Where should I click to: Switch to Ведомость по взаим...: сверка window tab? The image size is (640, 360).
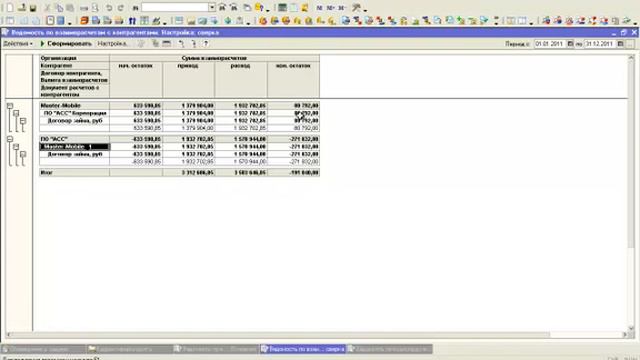pos(303,349)
